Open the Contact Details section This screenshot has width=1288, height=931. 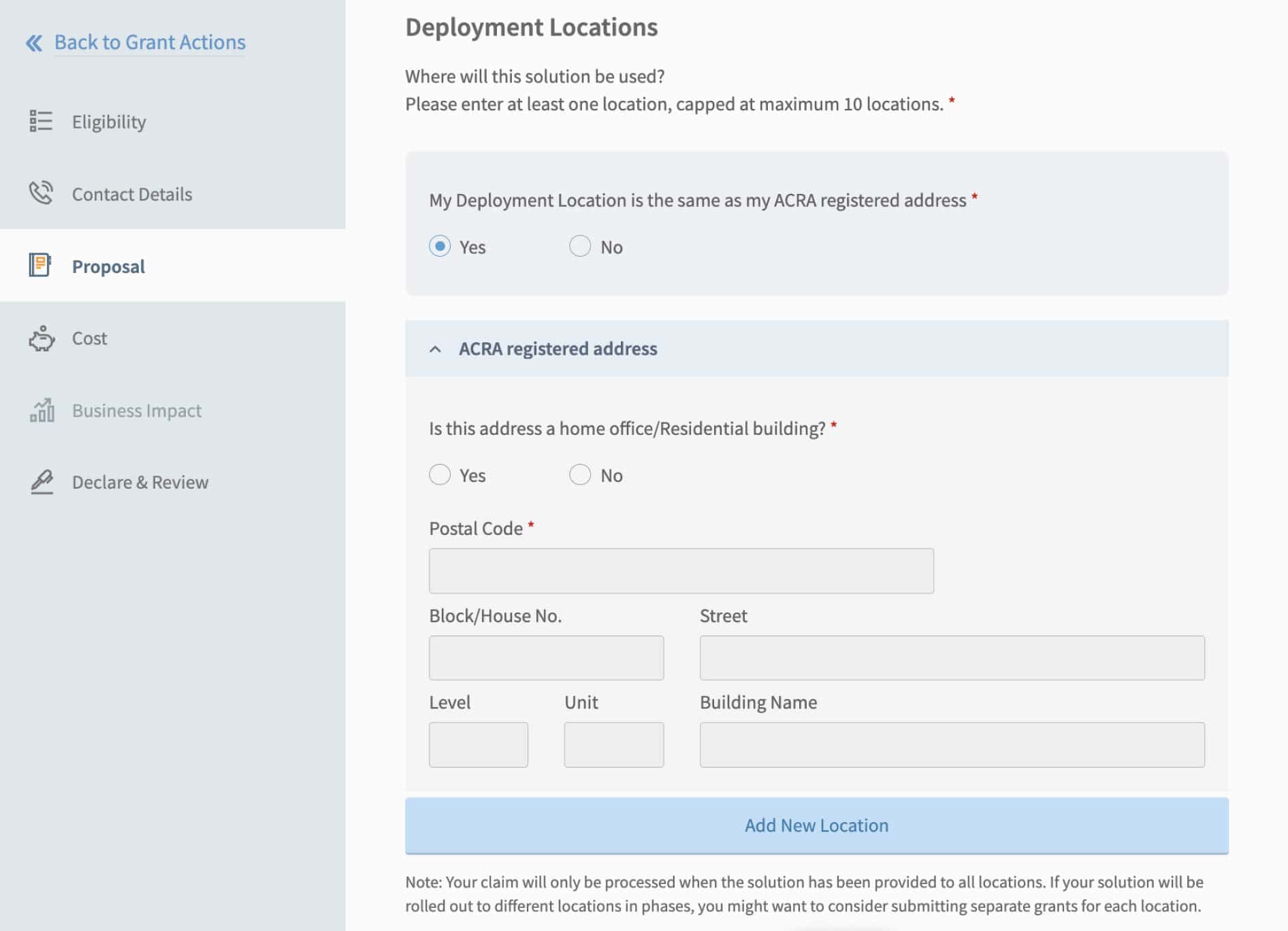(173, 193)
